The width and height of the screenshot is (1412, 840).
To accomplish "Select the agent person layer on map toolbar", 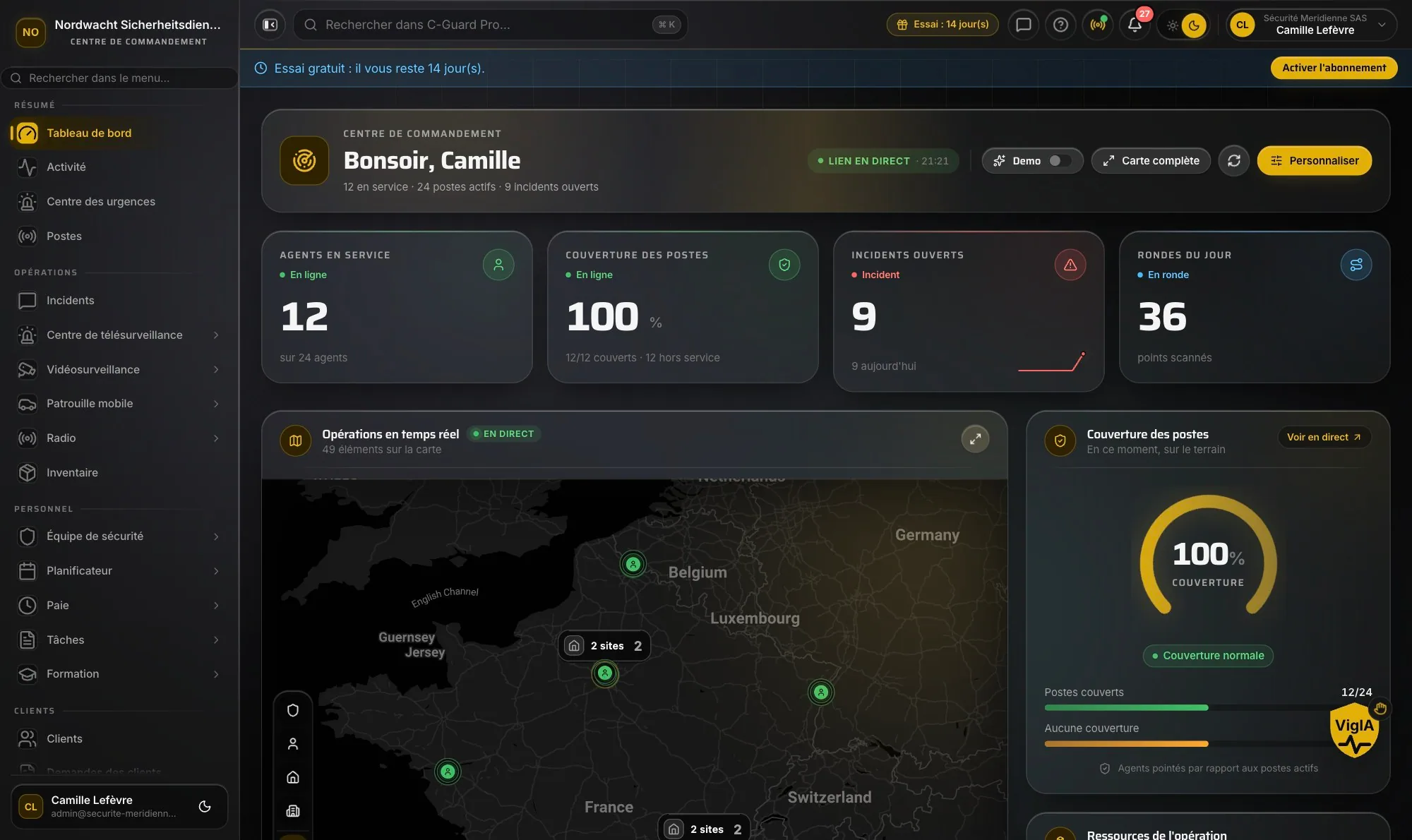I will coord(293,743).
